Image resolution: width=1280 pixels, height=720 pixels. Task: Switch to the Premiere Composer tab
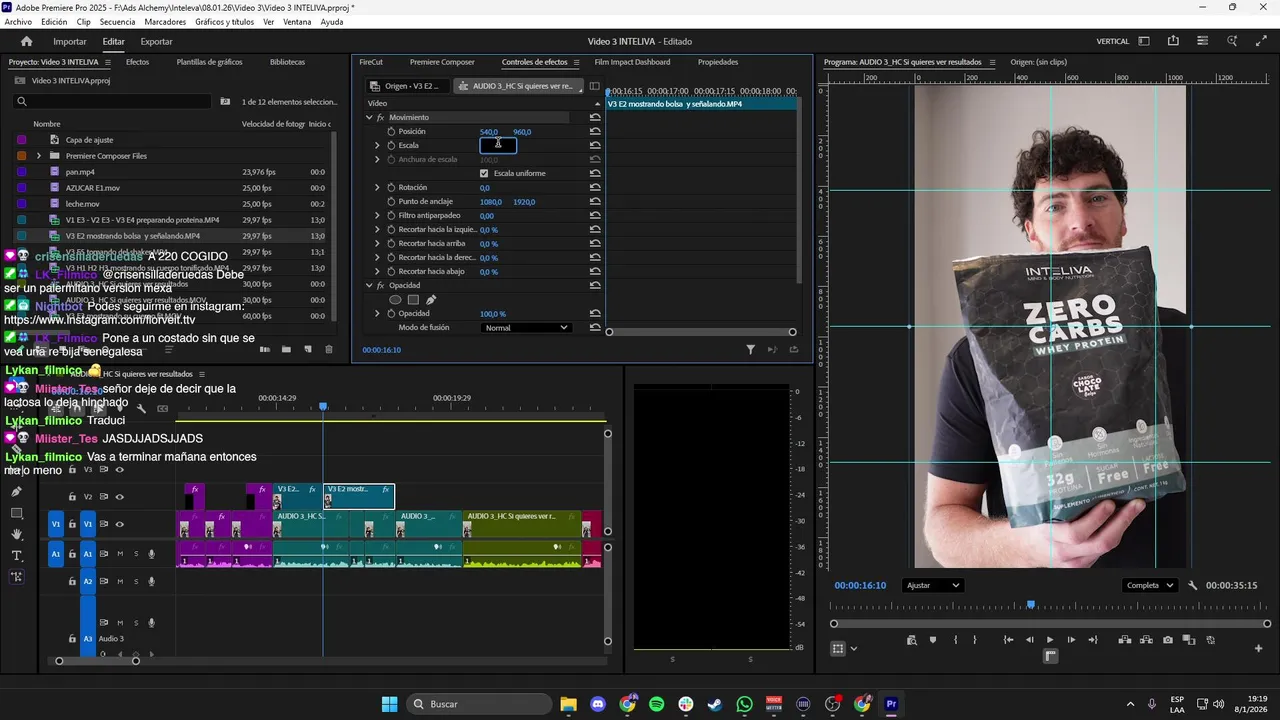click(x=442, y=62)
